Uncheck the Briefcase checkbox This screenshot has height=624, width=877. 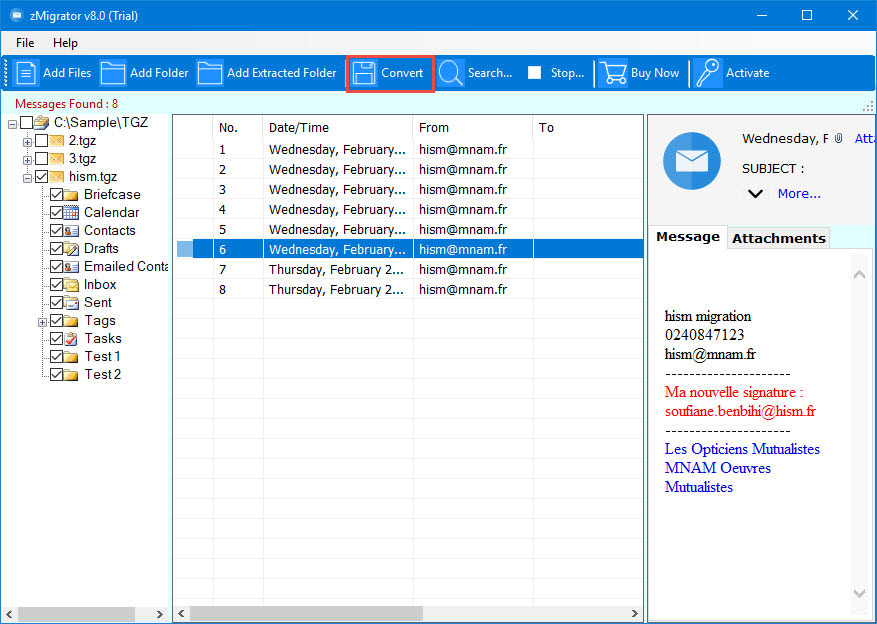tap(56, 195)
